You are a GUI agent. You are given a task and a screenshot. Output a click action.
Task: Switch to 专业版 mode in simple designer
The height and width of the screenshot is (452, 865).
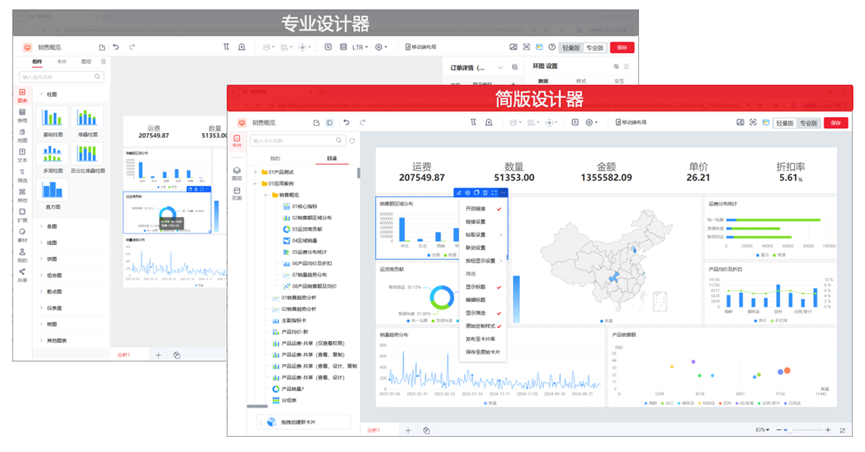807,122
